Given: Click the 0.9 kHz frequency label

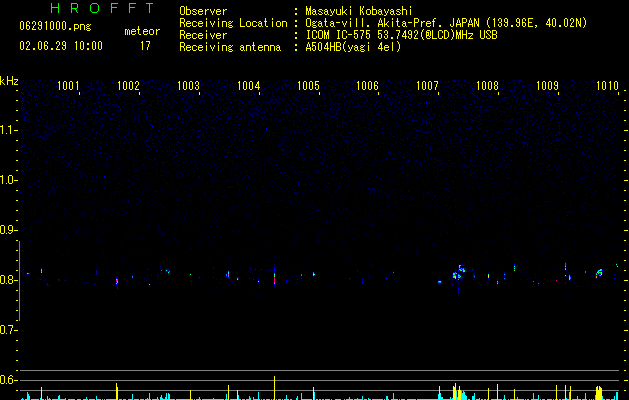Looking at the screenshot, I should point(9,230).
